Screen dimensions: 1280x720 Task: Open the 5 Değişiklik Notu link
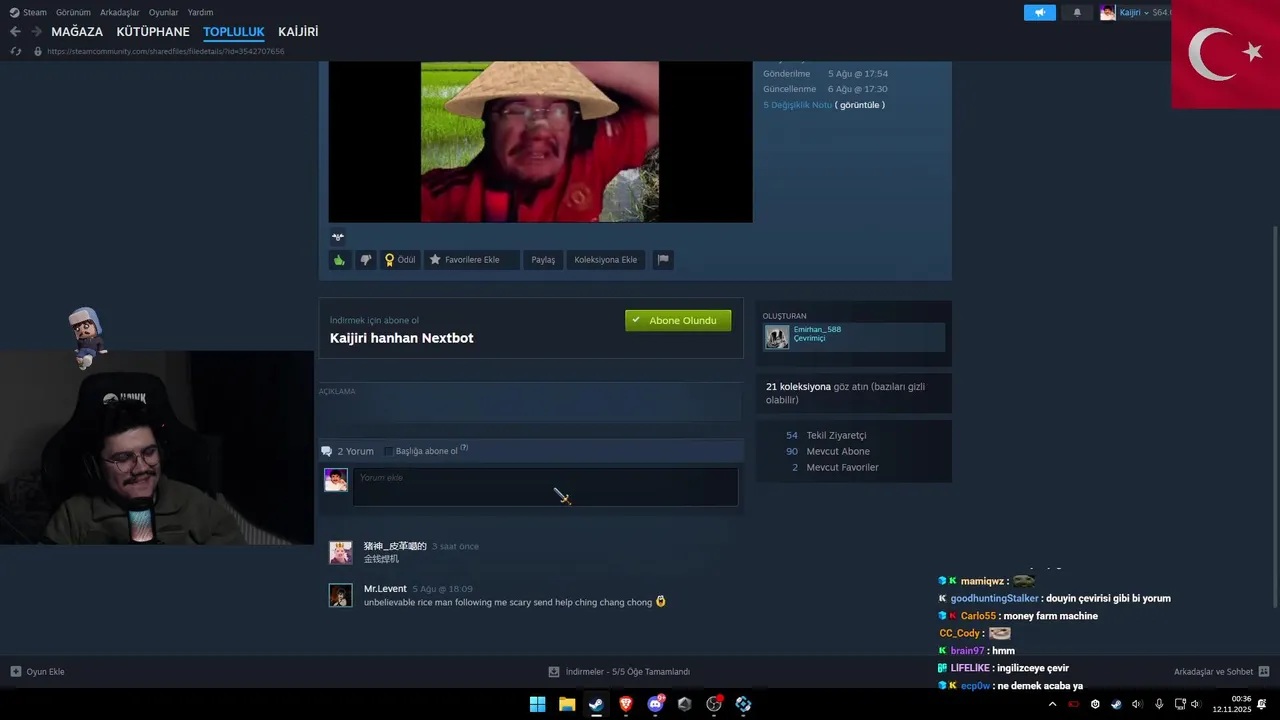pos(797,105)
